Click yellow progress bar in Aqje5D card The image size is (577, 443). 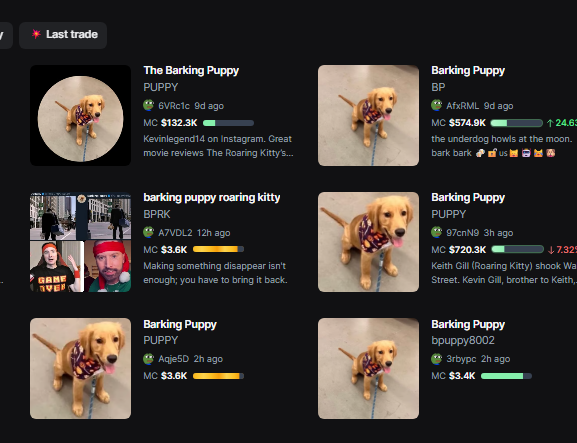point(218,376)
